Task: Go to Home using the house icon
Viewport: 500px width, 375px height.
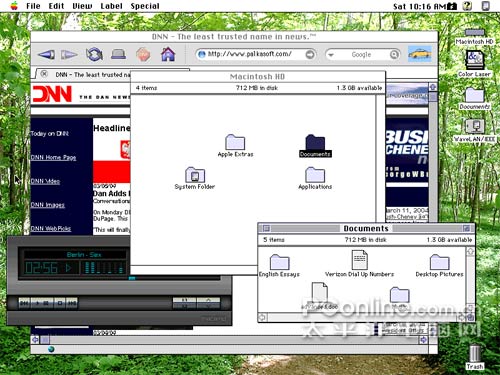Action: point(168,54)
